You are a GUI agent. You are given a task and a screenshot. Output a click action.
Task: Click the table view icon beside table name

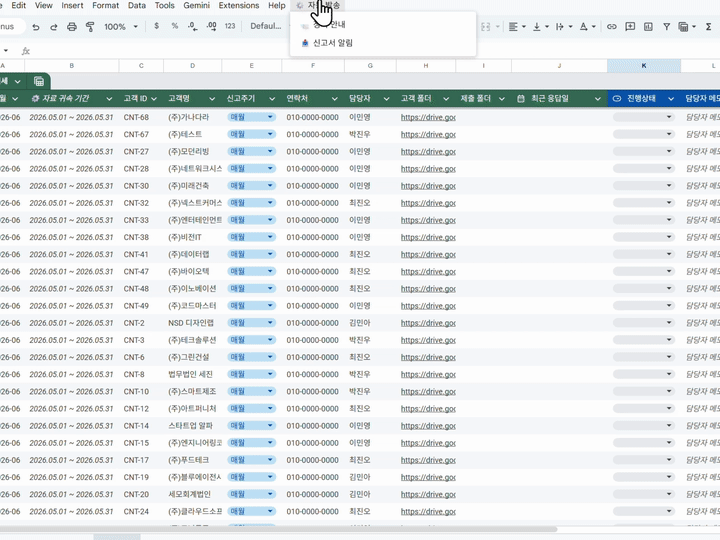[x=39, y=81]
